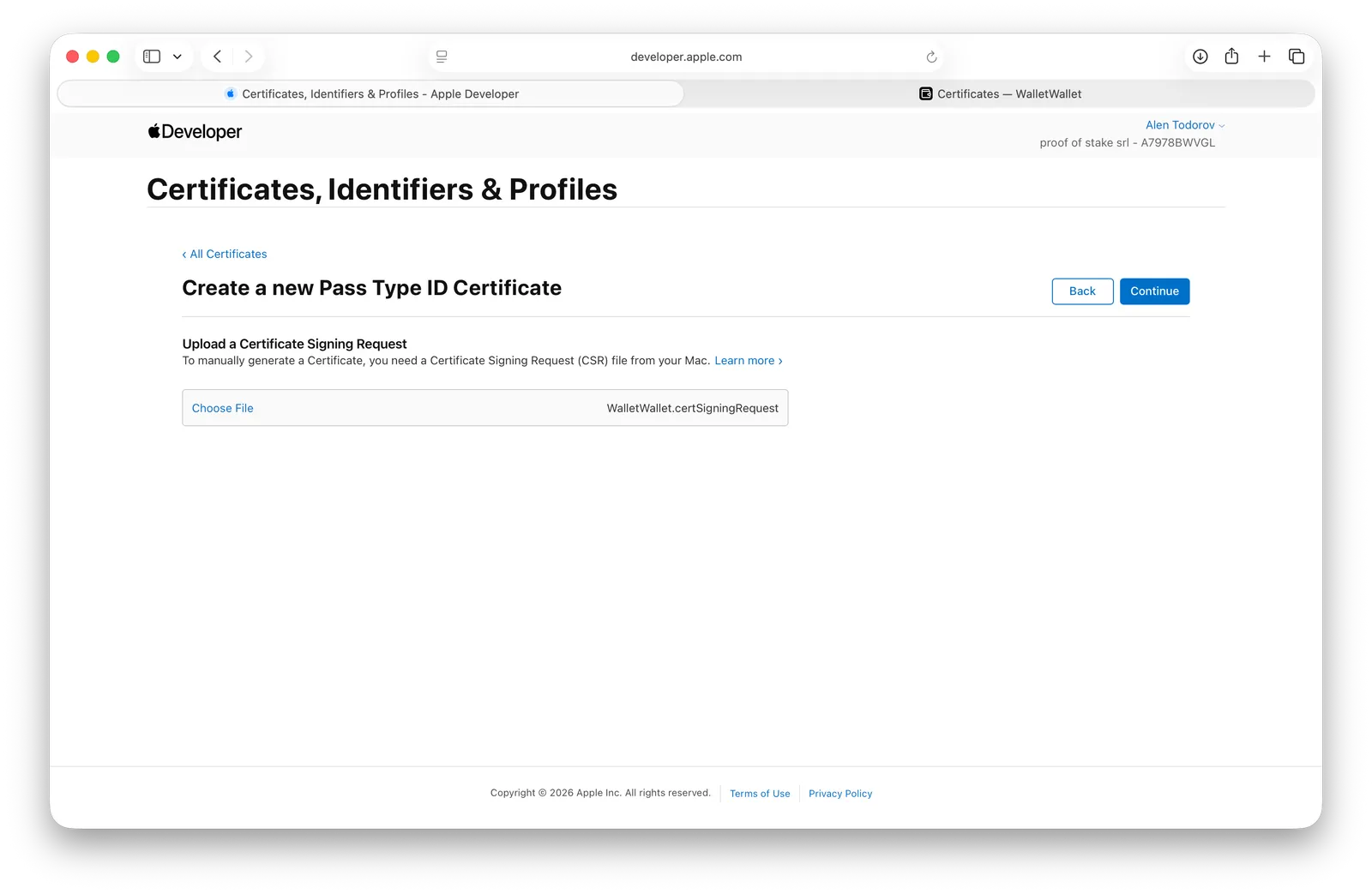Click the Certificates, Identifiers & Profiles heading
This screenshot has width=1372, height=894.
(382, 189)
